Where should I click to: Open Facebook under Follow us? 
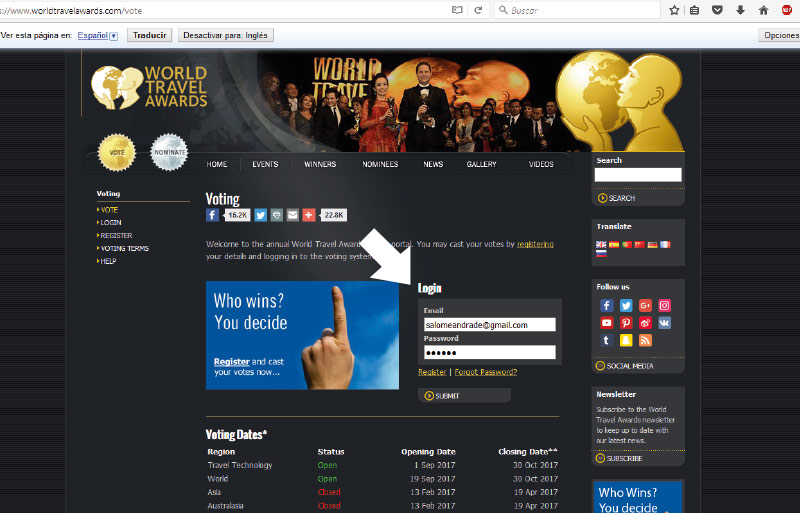[x=607, y=305]
